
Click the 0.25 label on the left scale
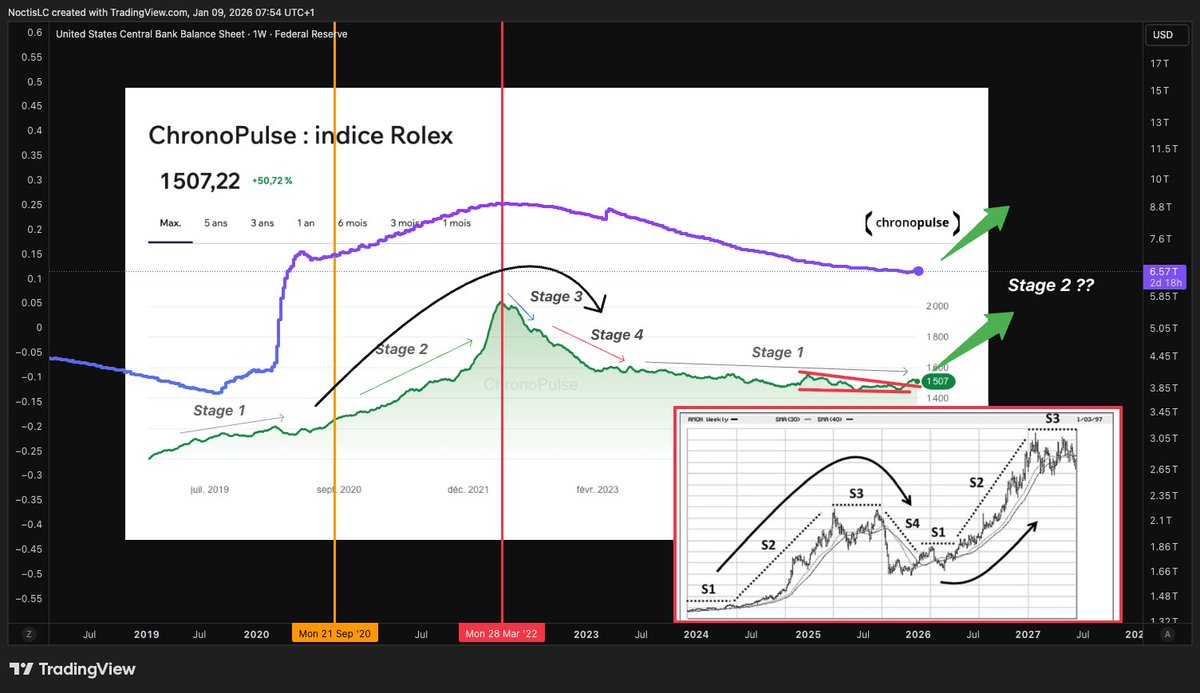pyautogui.click(x=31, y=204)
